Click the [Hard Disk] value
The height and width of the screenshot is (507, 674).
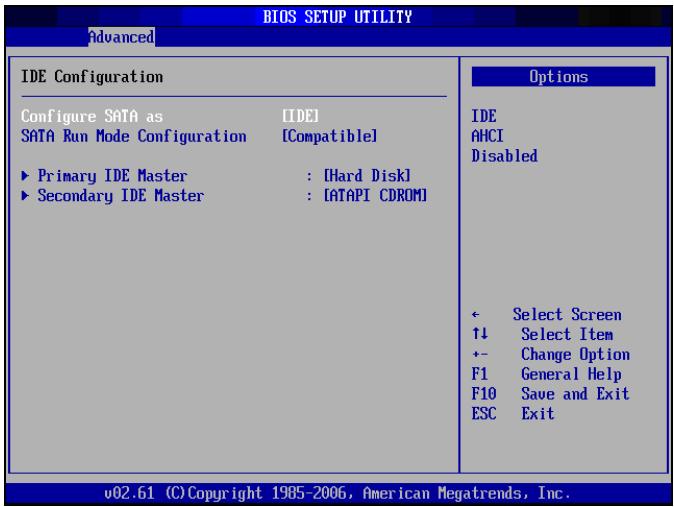coord(367,175)
